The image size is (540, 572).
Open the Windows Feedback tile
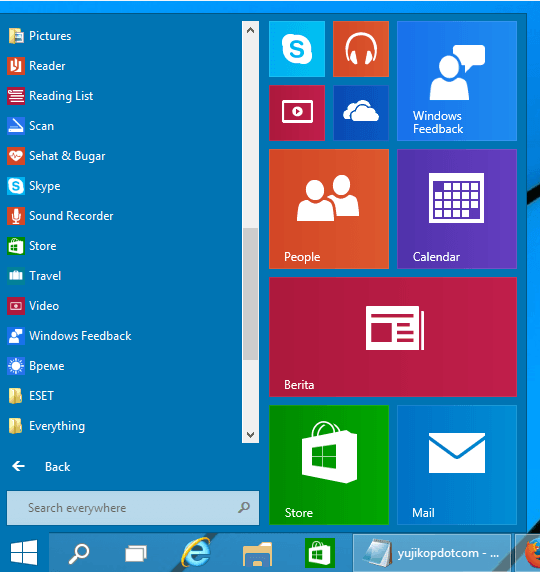457,81
